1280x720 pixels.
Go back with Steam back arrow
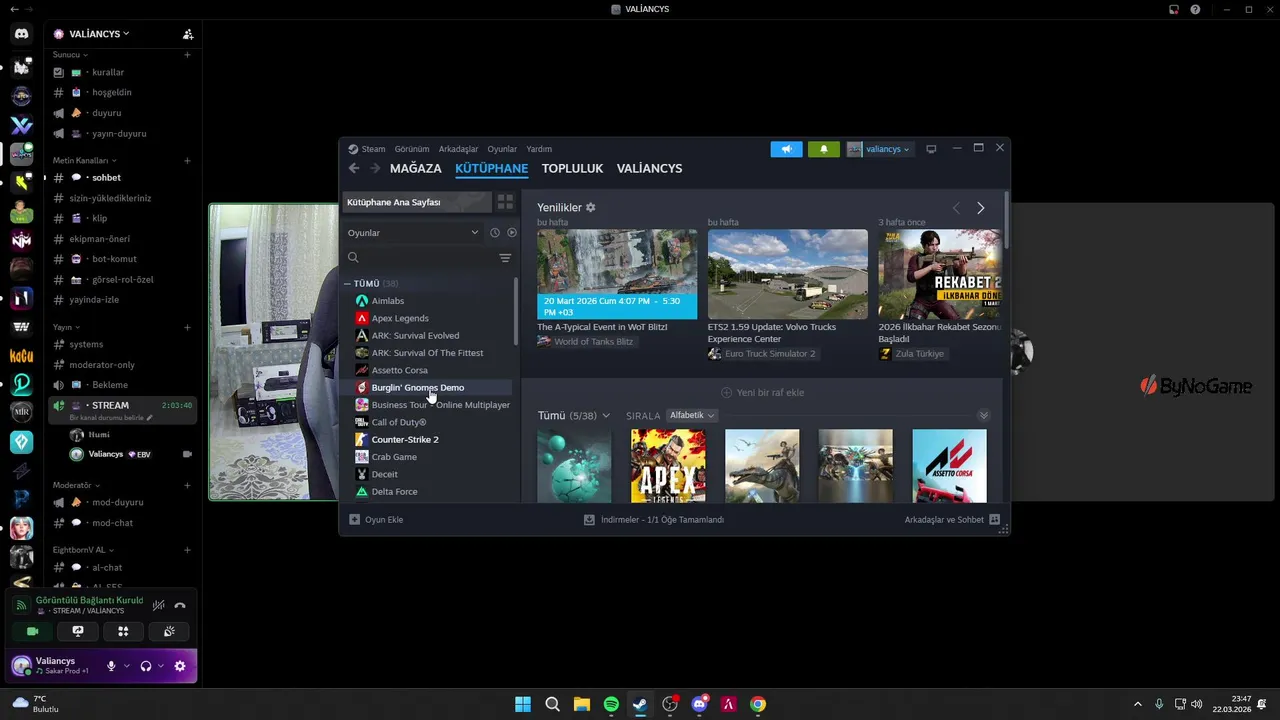[353, 168]
